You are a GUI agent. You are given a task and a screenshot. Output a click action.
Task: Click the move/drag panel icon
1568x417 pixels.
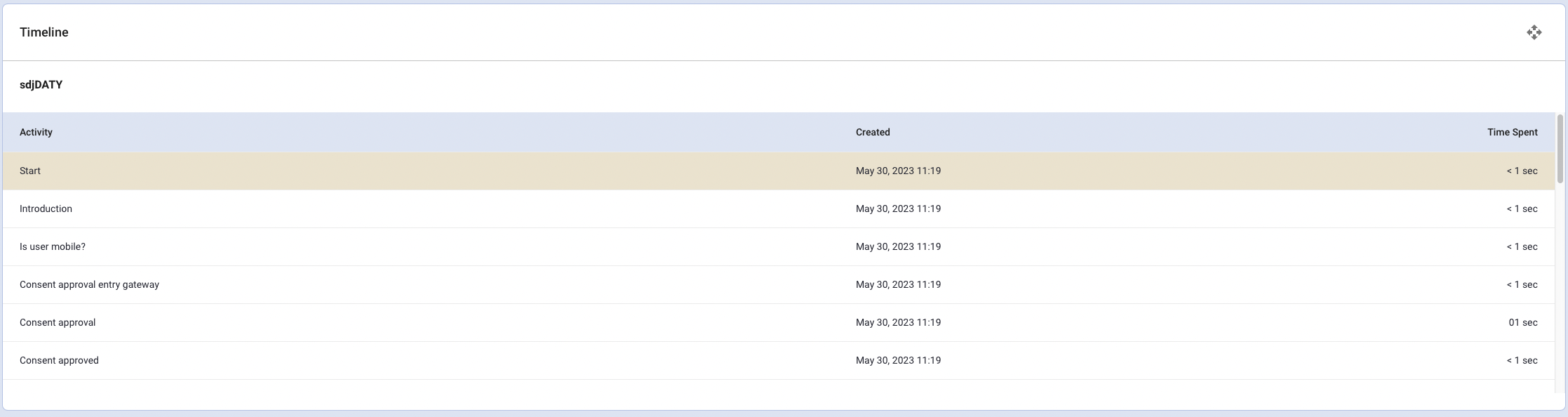coord(1534,32)
